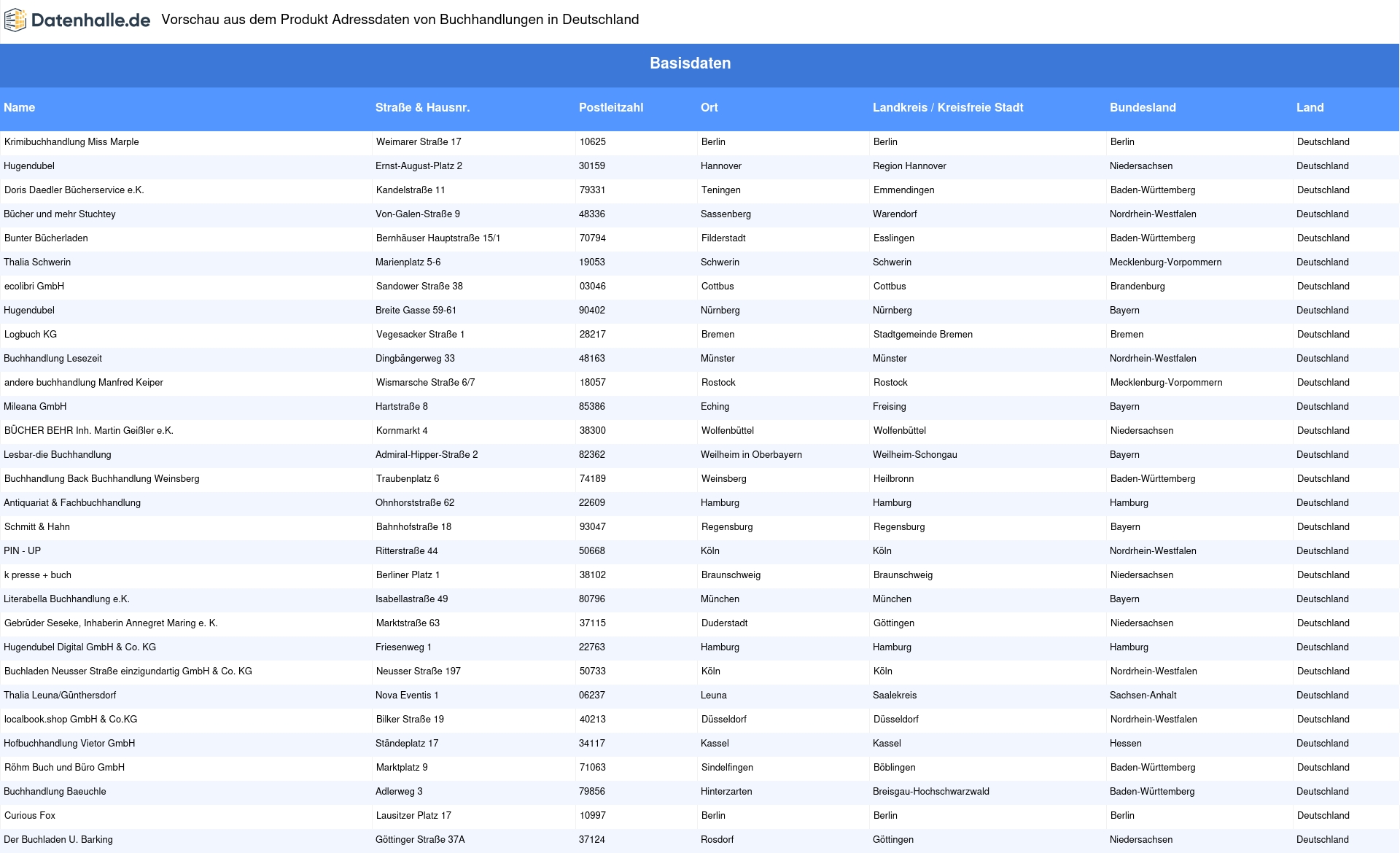The image size is (1400, 853).
Task: Select Ritterstraße 44 address cell
Action: 407,551
